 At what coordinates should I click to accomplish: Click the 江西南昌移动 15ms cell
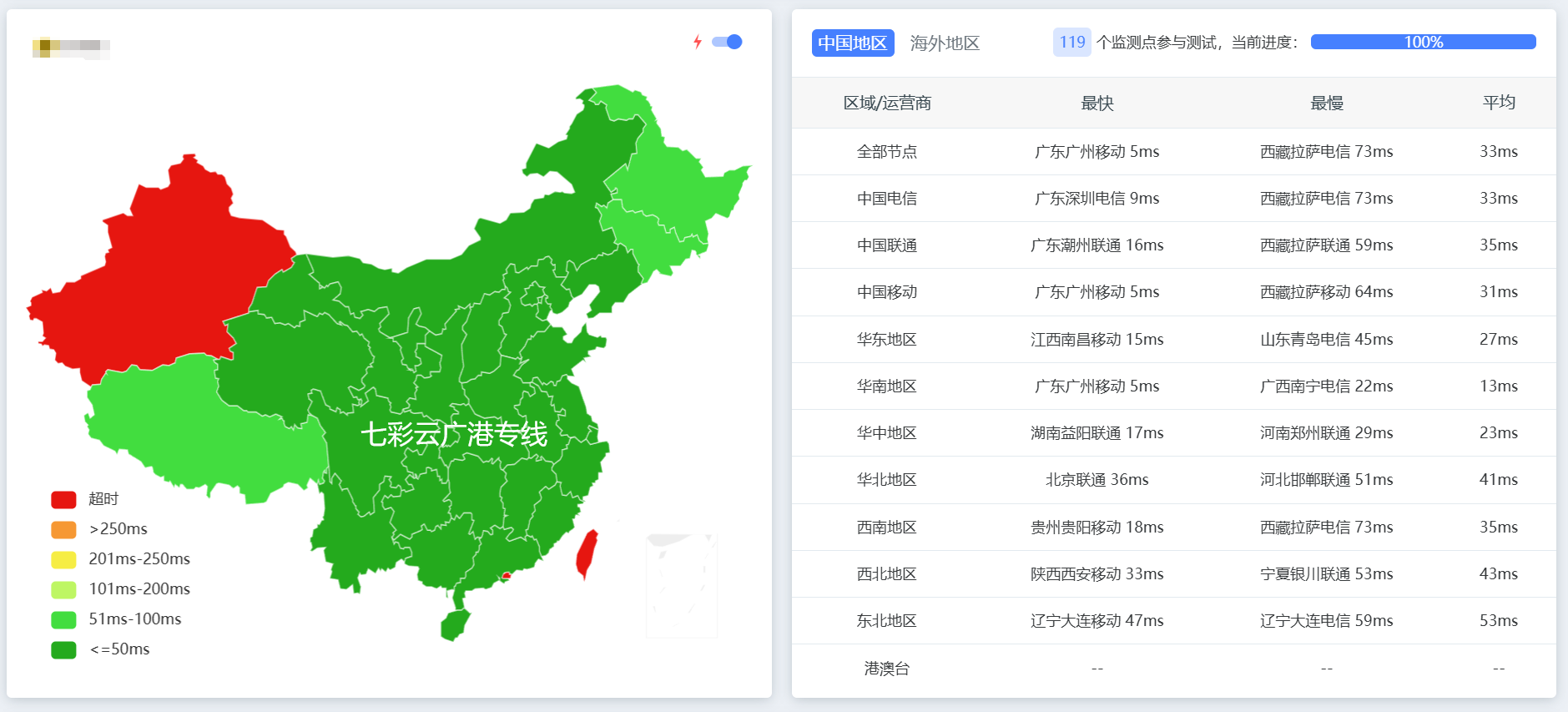1097,339
